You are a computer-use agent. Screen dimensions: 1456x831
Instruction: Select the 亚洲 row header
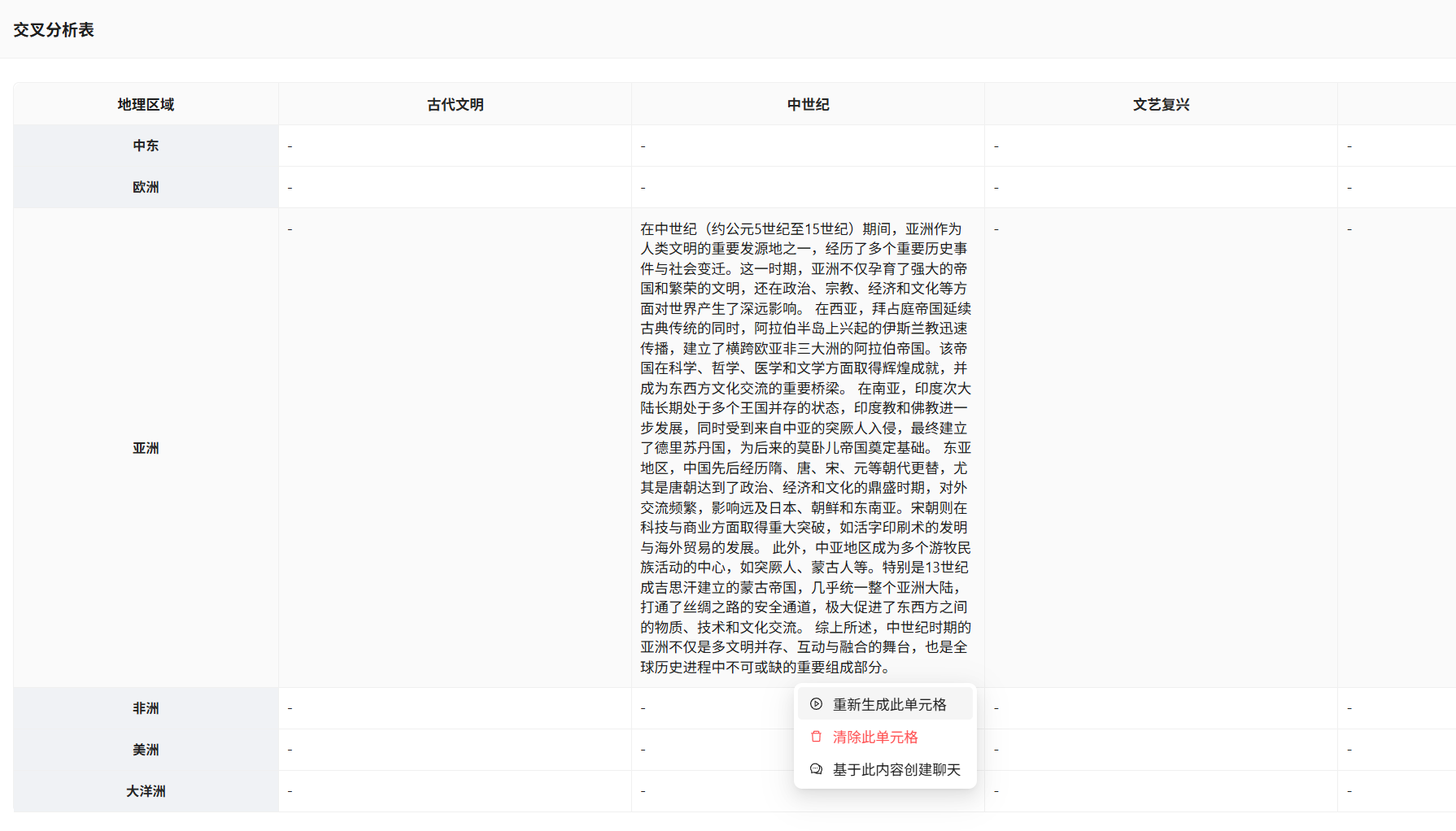coord(146,448)
